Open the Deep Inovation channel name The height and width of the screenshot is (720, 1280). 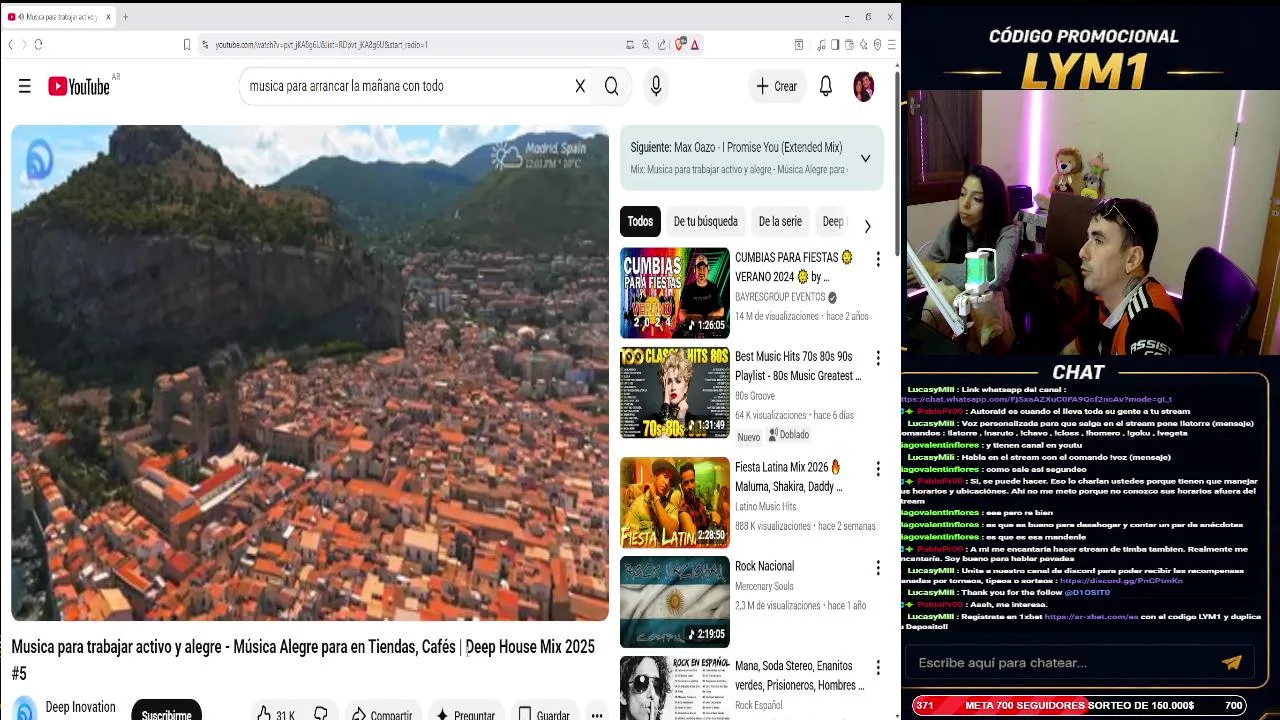[x=80, y=707]
